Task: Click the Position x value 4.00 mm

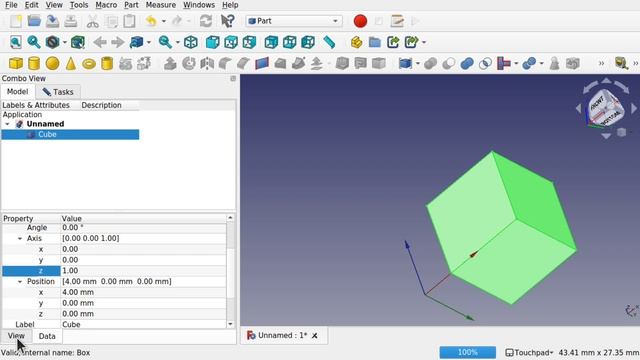Action: point(143,292)
